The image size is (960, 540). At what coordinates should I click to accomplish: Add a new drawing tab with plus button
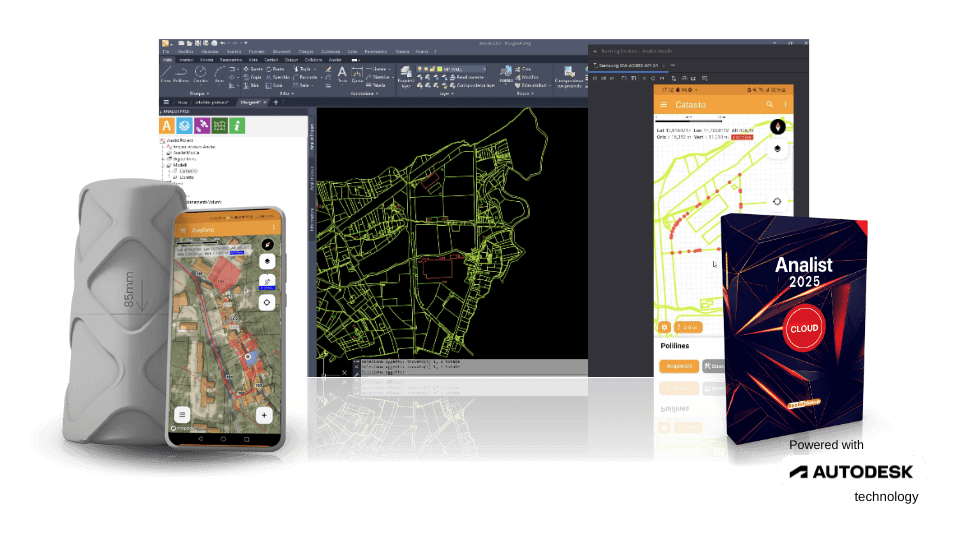pyautogui.click(x=276, y=102)
